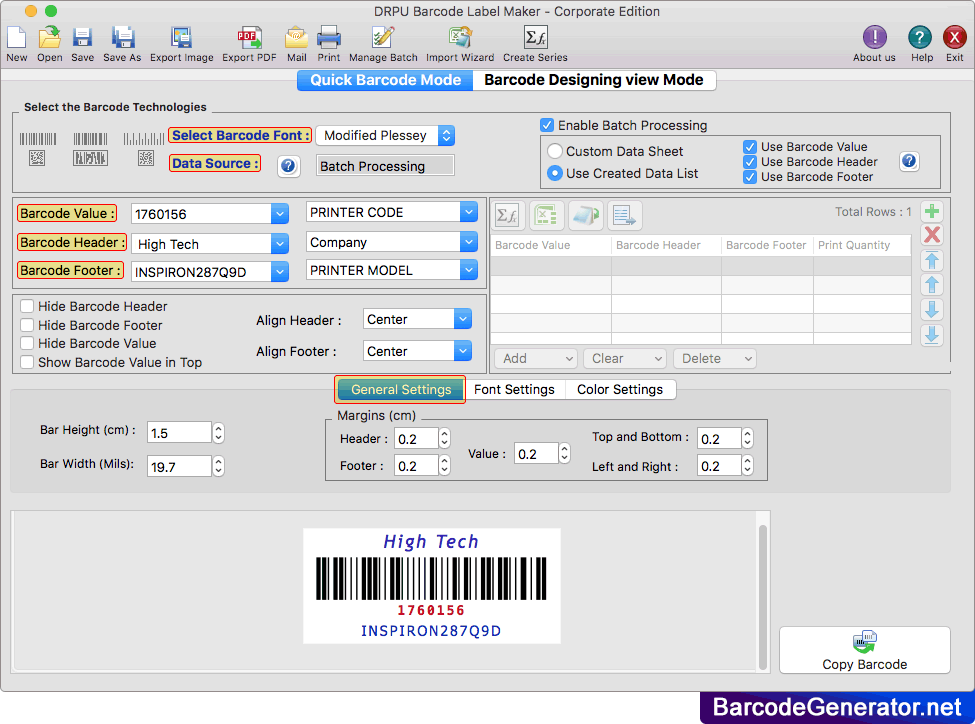Open the Clear dropdown button
This screenshot has height=724, width=975.
[625, 358]
